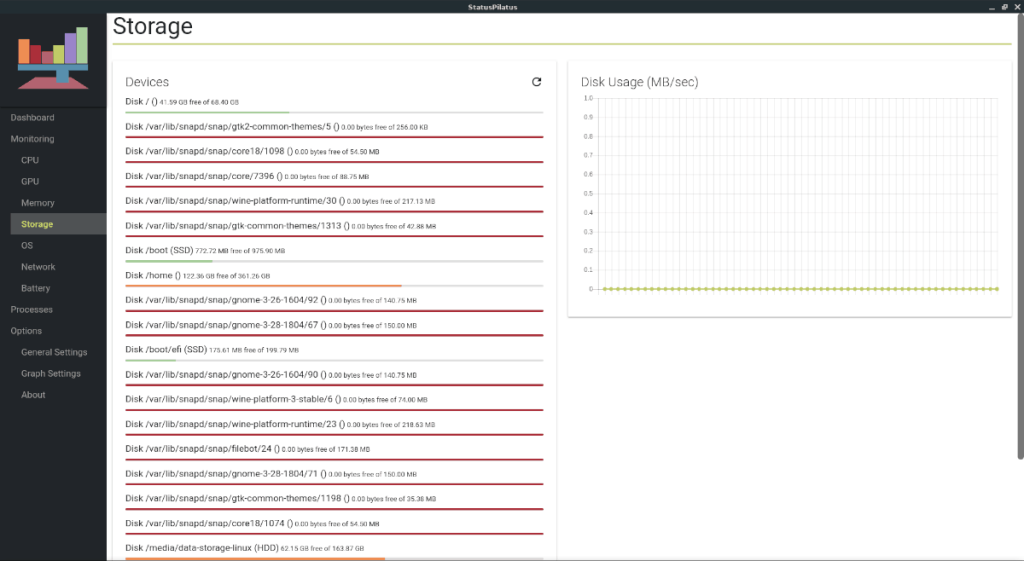
Task: Select the Storage sidebar item
Action: click(37, 224)
